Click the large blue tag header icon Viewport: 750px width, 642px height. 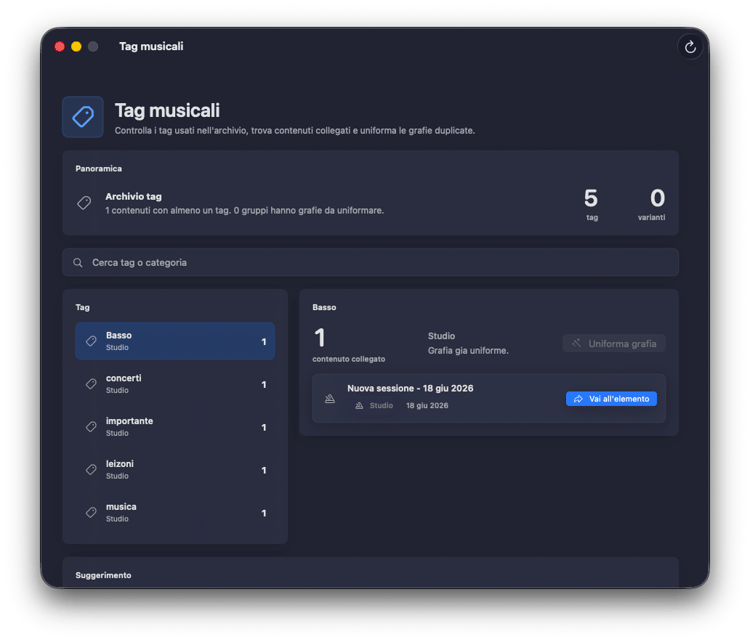(83, 117)
